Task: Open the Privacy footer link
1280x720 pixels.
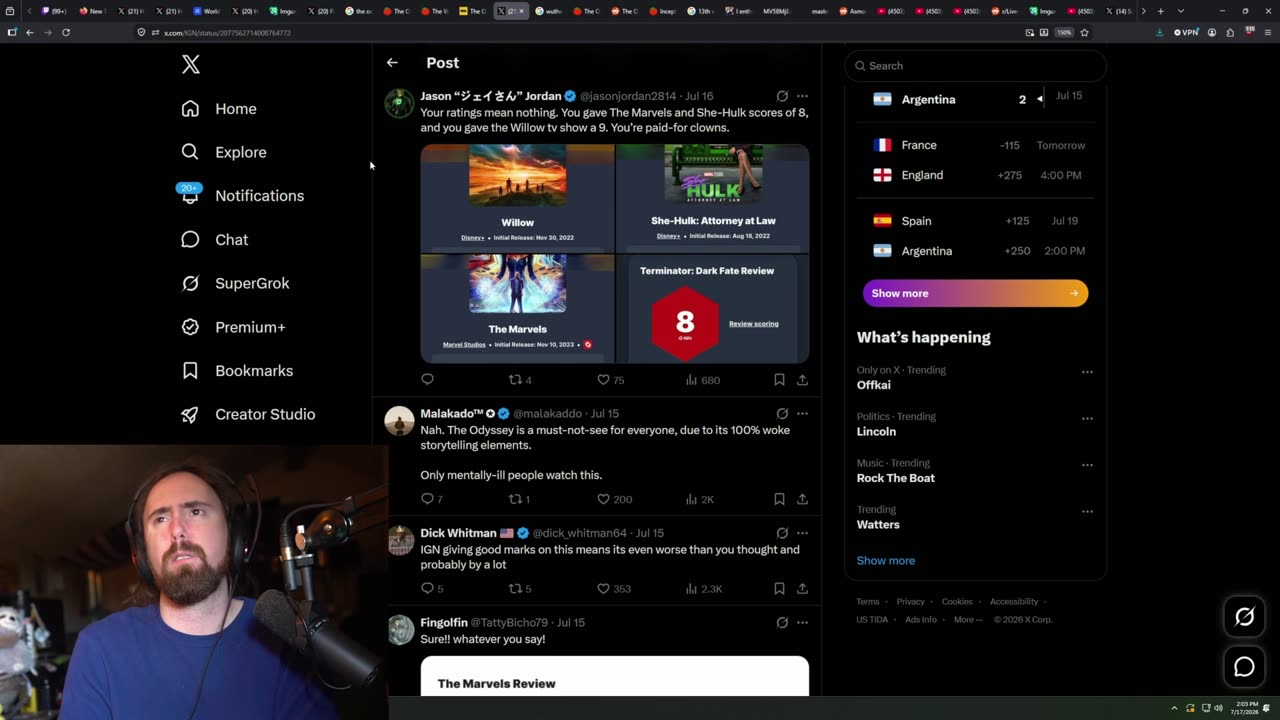Action: click(910, 602)
